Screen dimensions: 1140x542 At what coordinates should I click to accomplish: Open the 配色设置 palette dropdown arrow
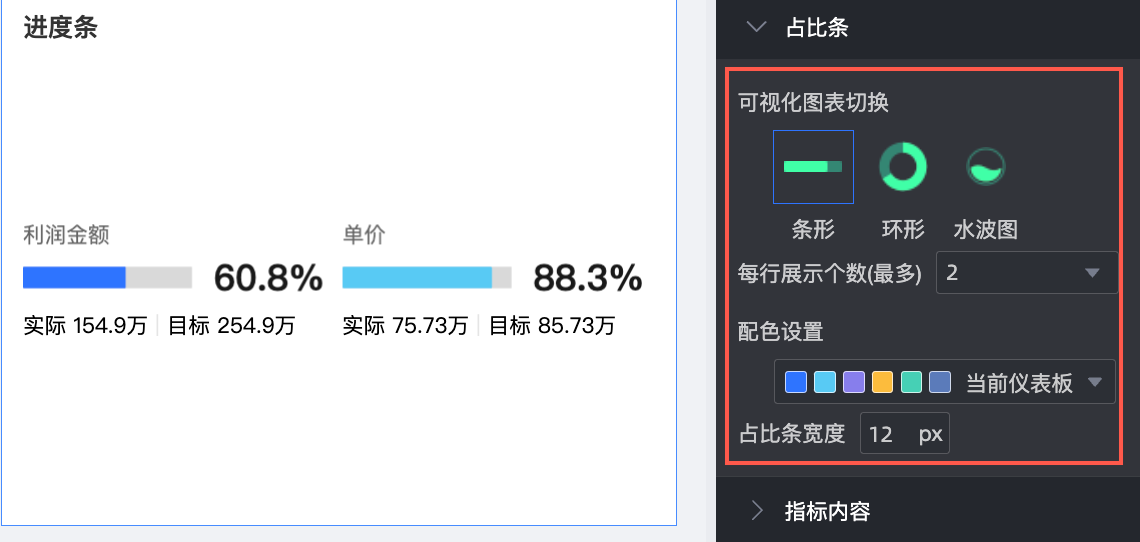1095,382
